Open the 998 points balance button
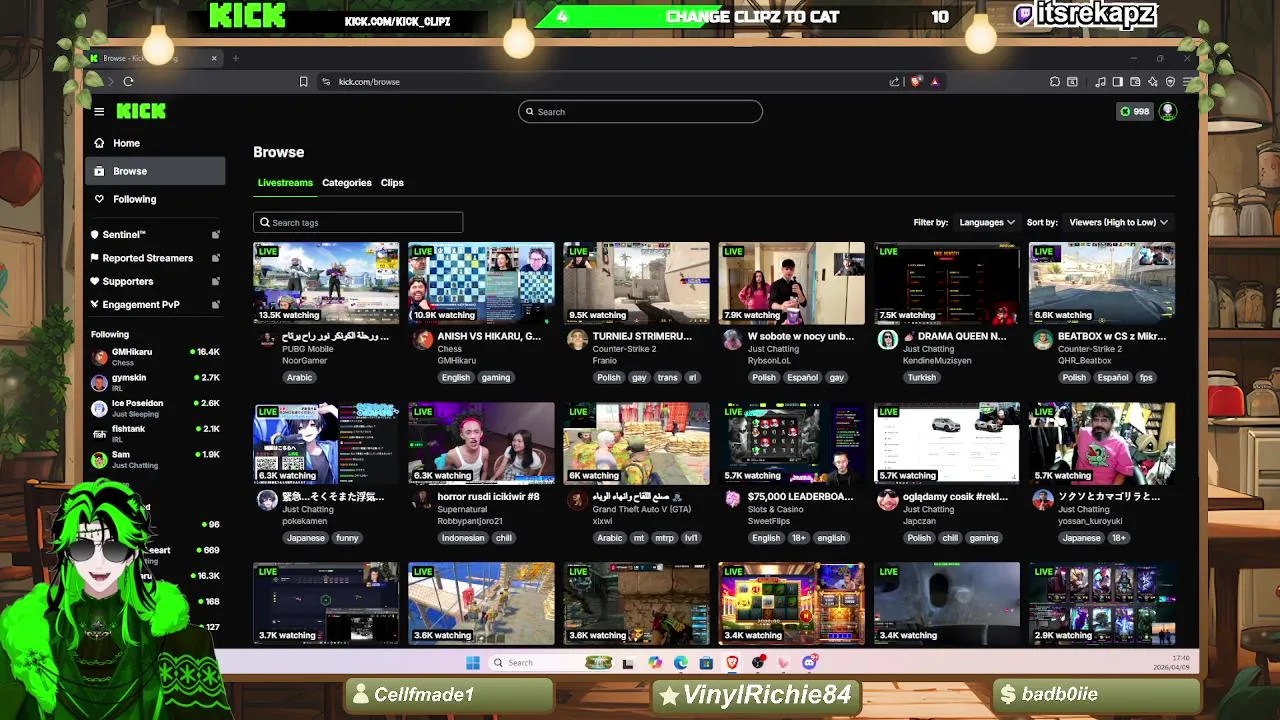 (x=1134, y=111)
